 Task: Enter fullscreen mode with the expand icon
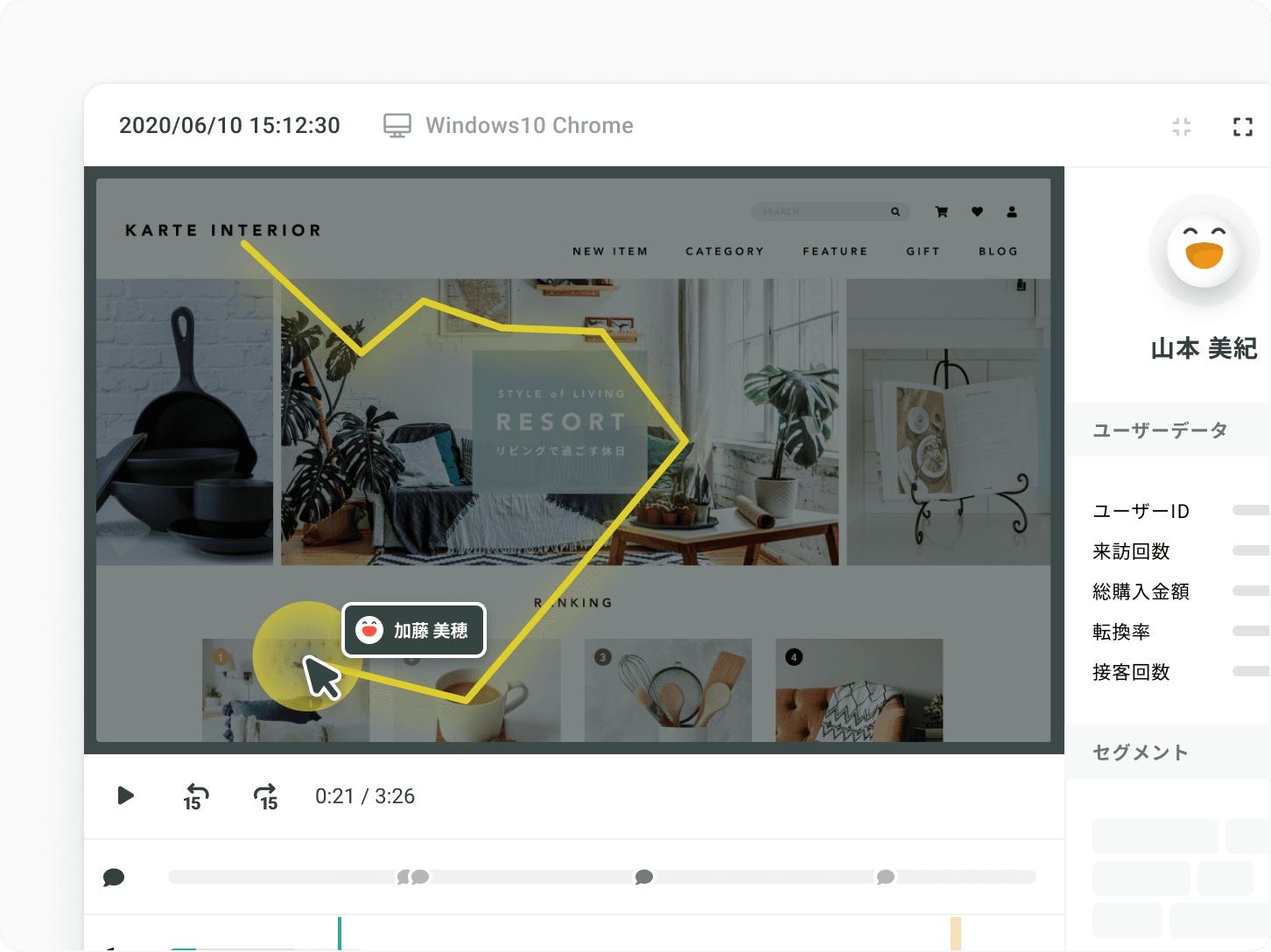point(1242,127)
